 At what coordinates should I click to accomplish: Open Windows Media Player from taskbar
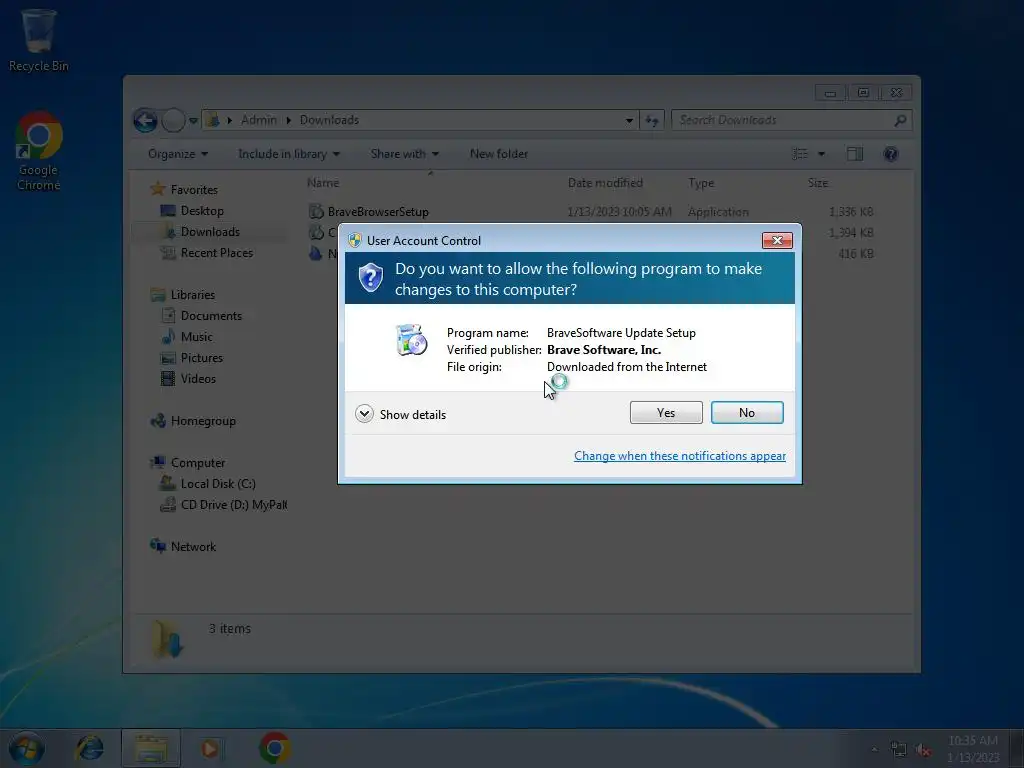click(x=210, y=748)
